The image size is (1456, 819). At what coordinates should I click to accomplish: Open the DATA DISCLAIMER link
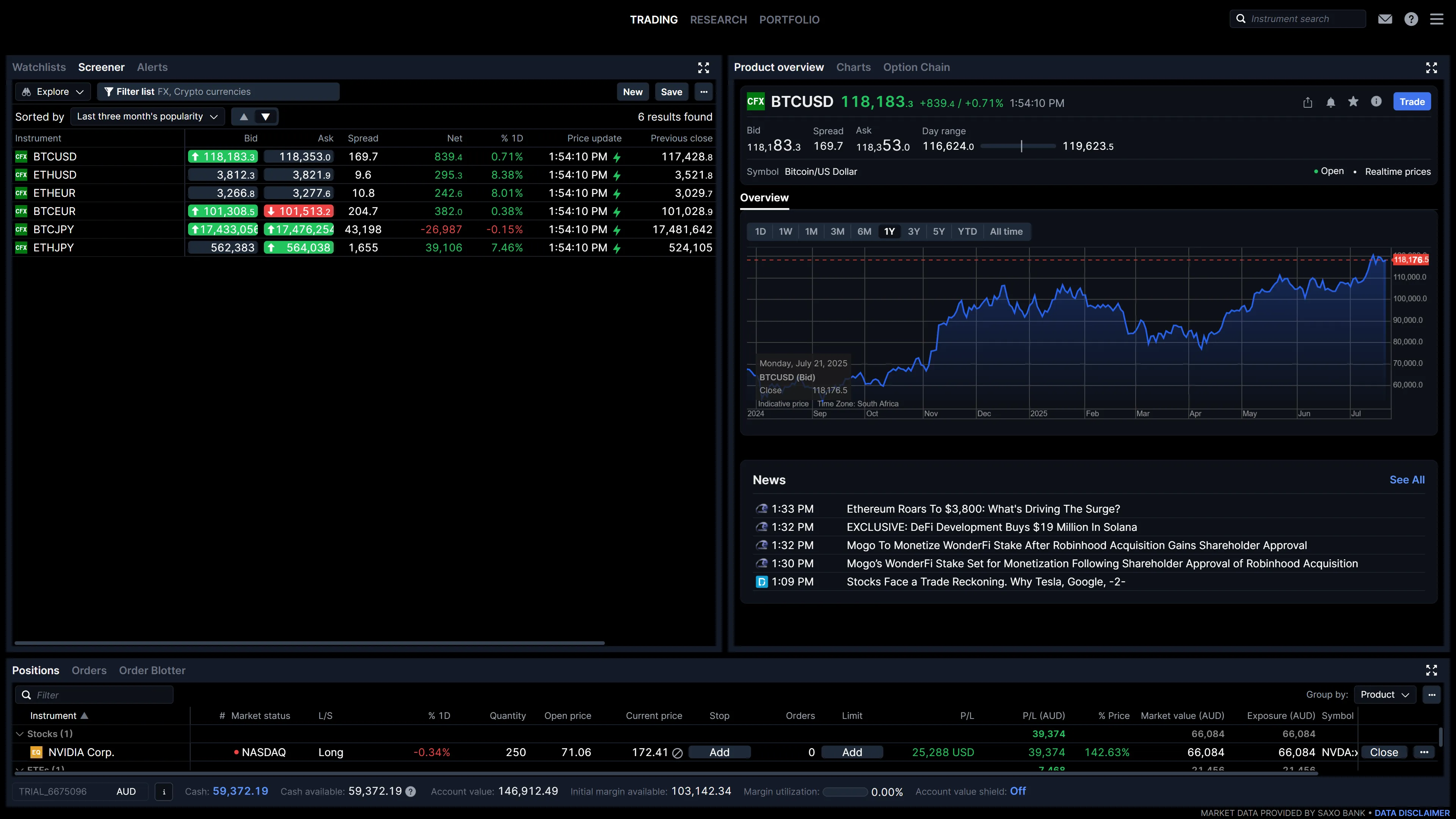1412,813
